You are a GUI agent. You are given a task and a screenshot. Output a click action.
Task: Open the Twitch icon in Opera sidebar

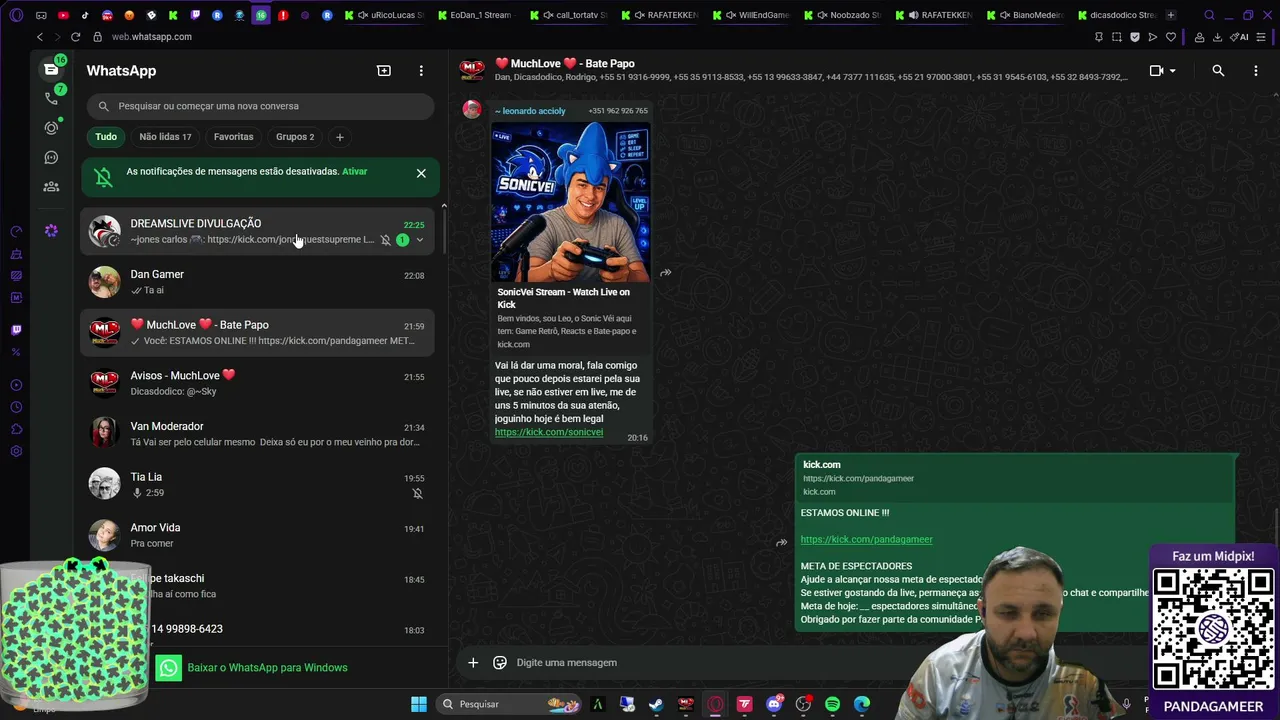click(x=16, y=330)
